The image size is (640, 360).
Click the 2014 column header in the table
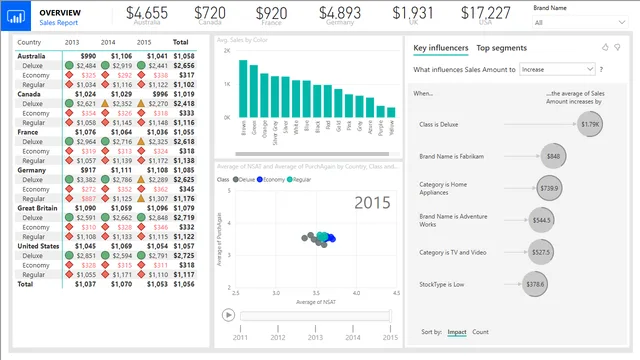[108, 42]
